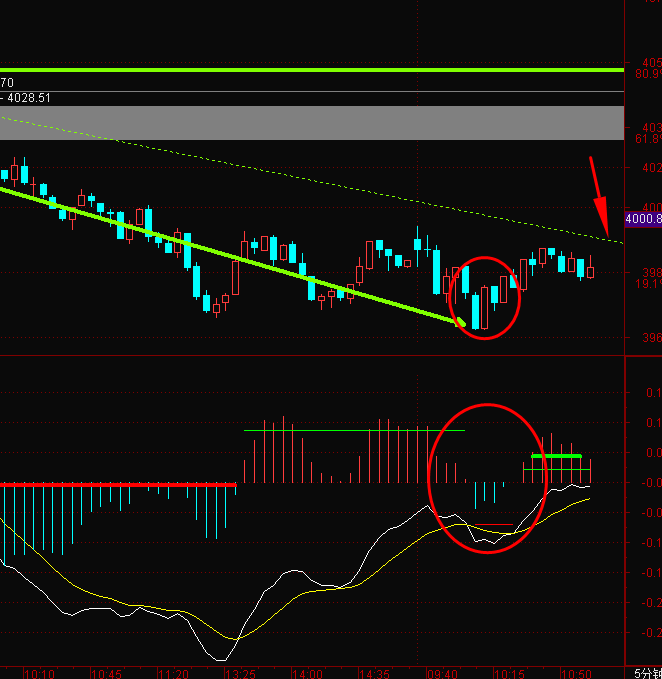Click the 61.8% Fibonacci level label
This screenshot has height=679, width=662.
click(648, 139)
